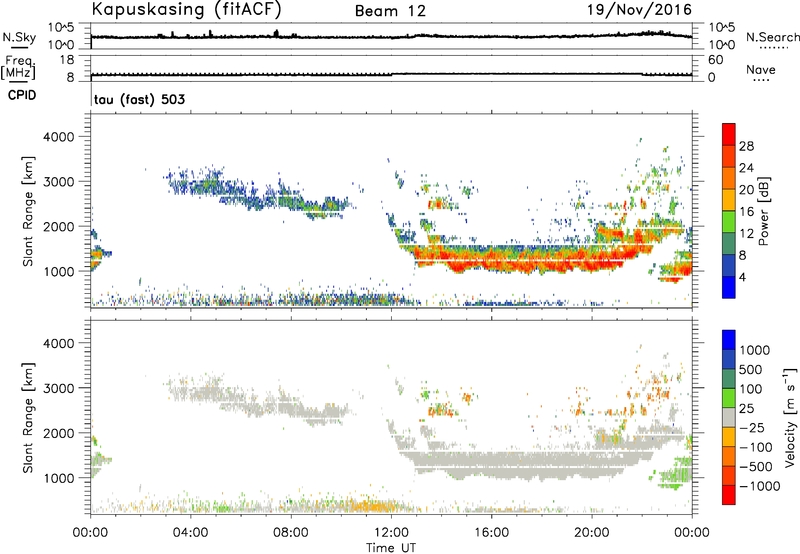Select the '500' tick on the Velocity scale
The height and width of the screenshot is (554, 800).
[x=750, y=370]
